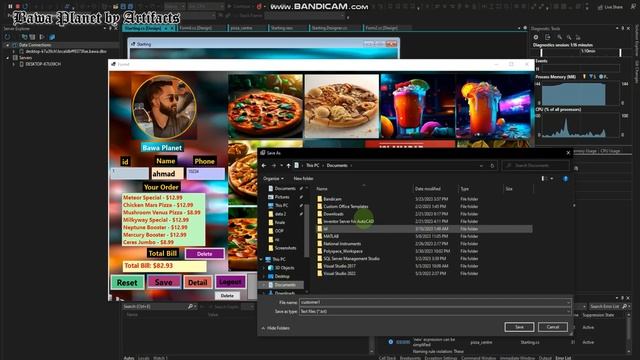Click the green Reset button in form

tap(127, 282)
